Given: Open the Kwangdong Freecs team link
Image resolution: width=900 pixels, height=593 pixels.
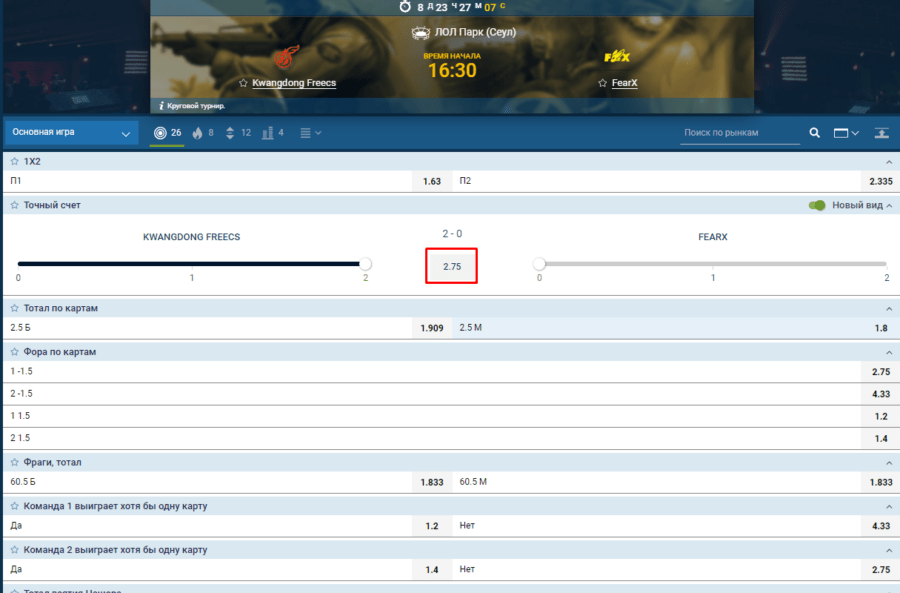Looking at the screenshot, I should click(293, 83).
